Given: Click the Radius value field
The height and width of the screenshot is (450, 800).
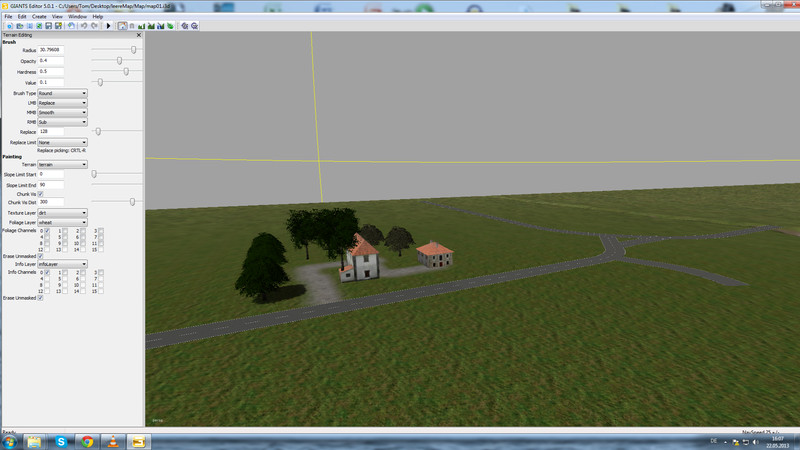Looking at the screenshot, I should point(51,50).
